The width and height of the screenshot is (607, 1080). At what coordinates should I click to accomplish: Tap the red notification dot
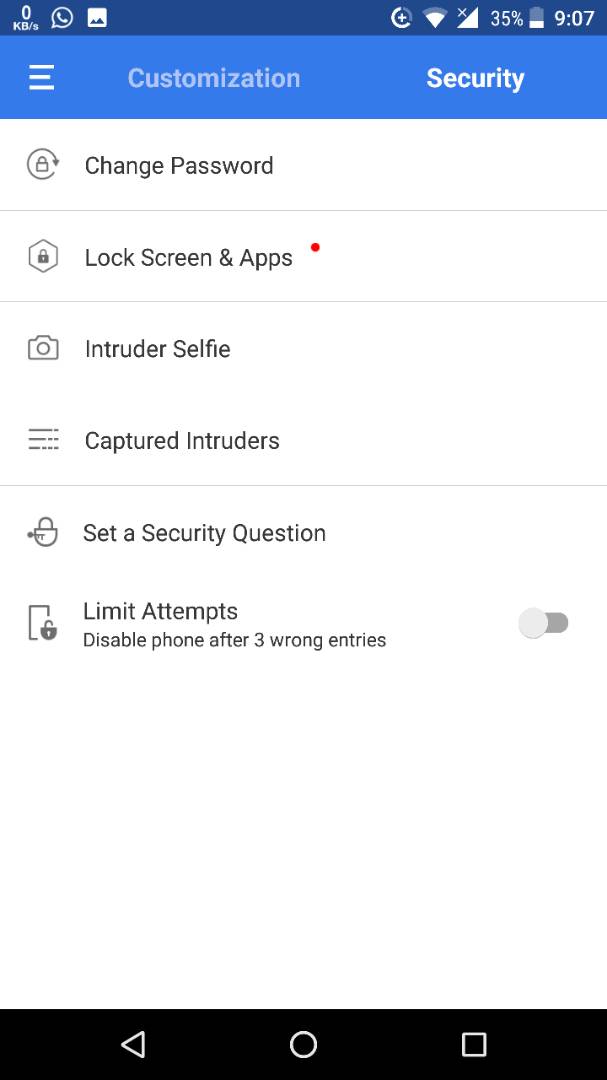315,247
